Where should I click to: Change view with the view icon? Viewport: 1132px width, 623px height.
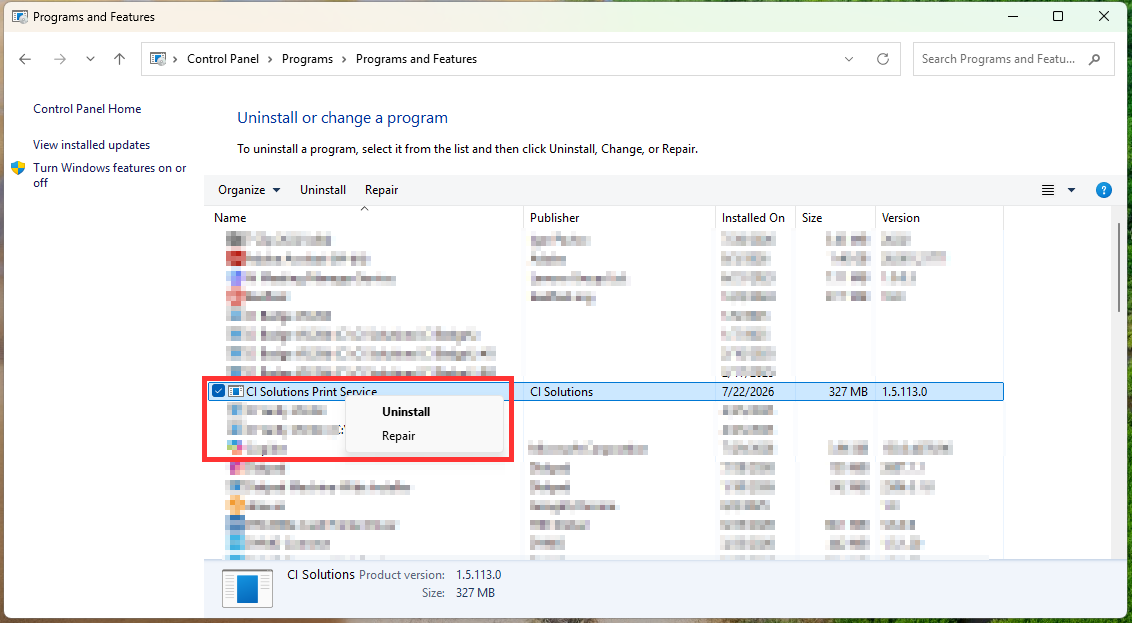(1048, 190)
